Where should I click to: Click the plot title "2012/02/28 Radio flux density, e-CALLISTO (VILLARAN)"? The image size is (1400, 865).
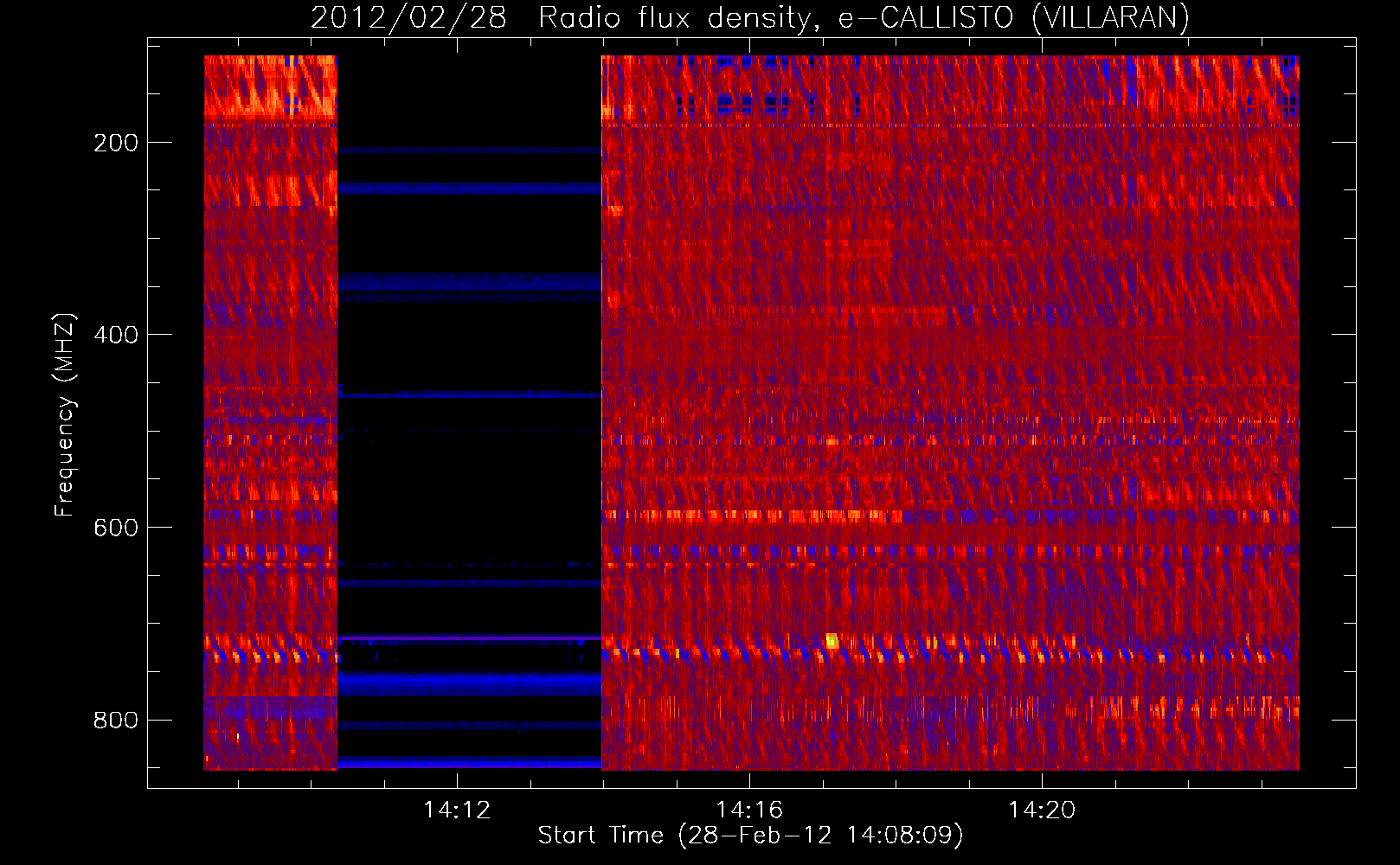750,17
